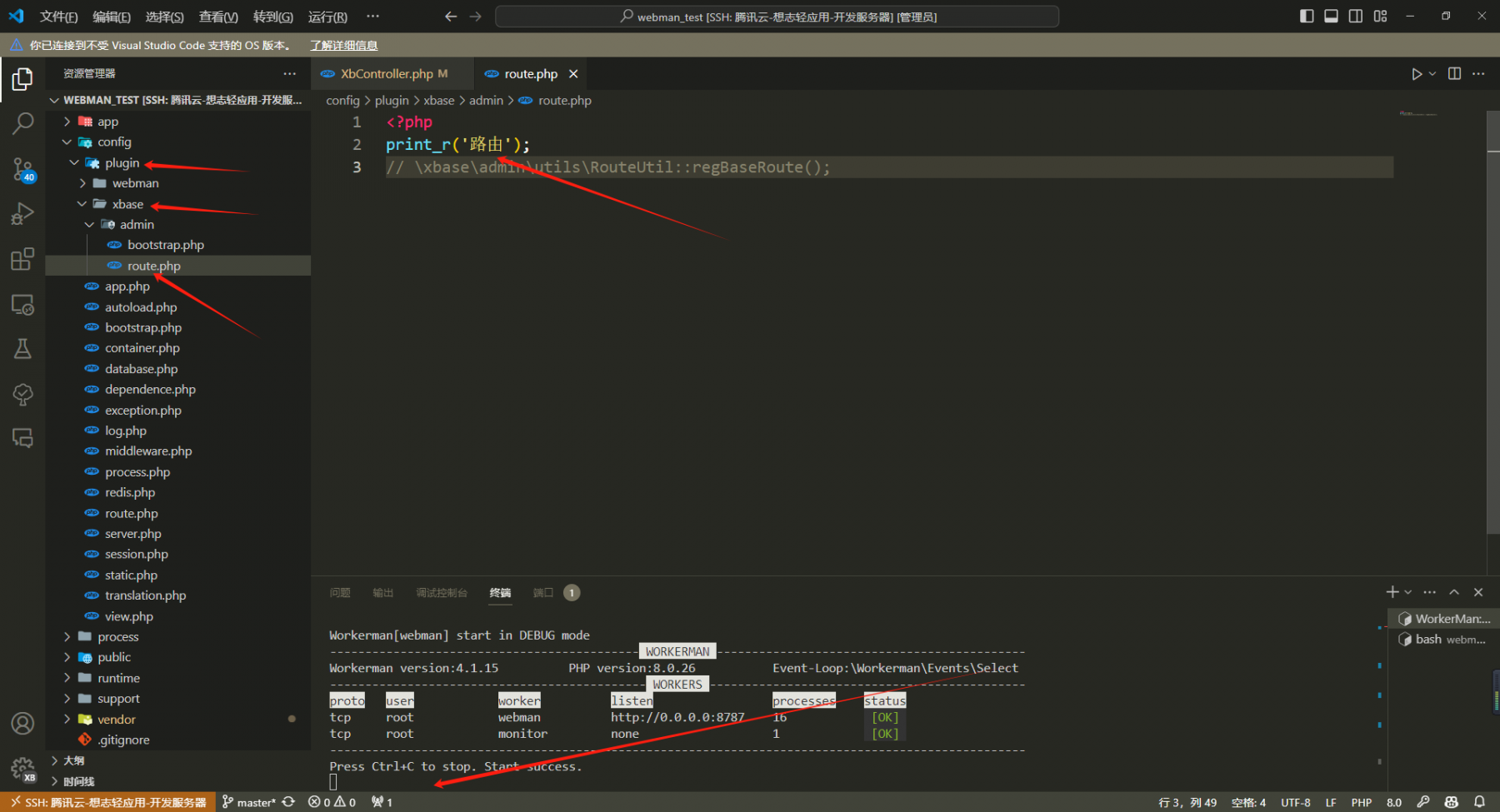Go forward in navigation history

475,17
